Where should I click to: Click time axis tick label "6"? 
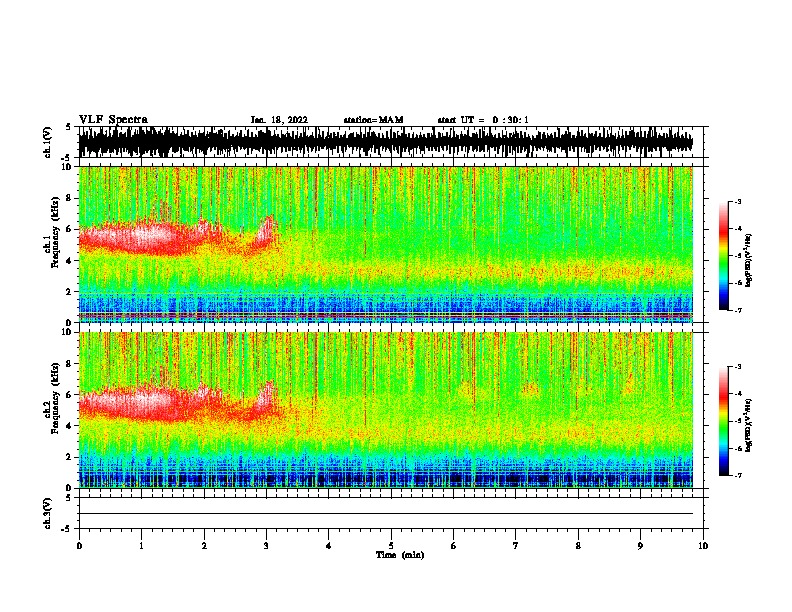454,546
